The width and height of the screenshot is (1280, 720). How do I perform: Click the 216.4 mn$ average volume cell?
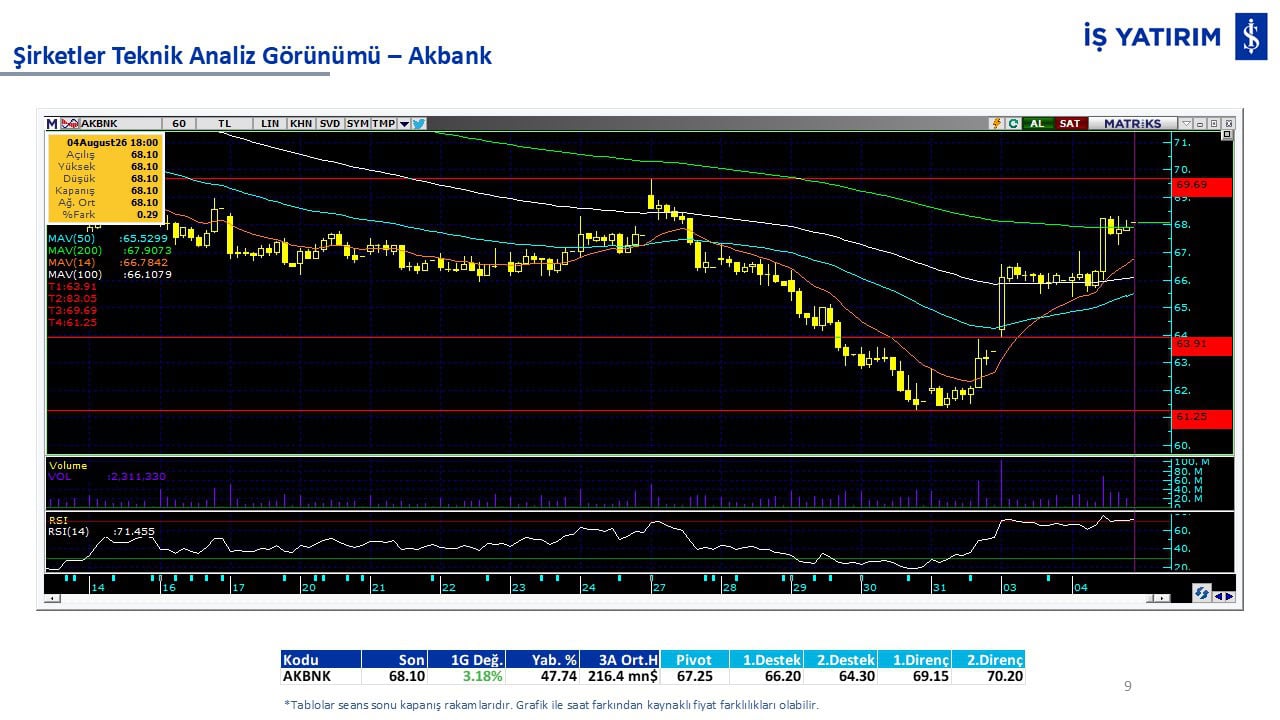622,676
